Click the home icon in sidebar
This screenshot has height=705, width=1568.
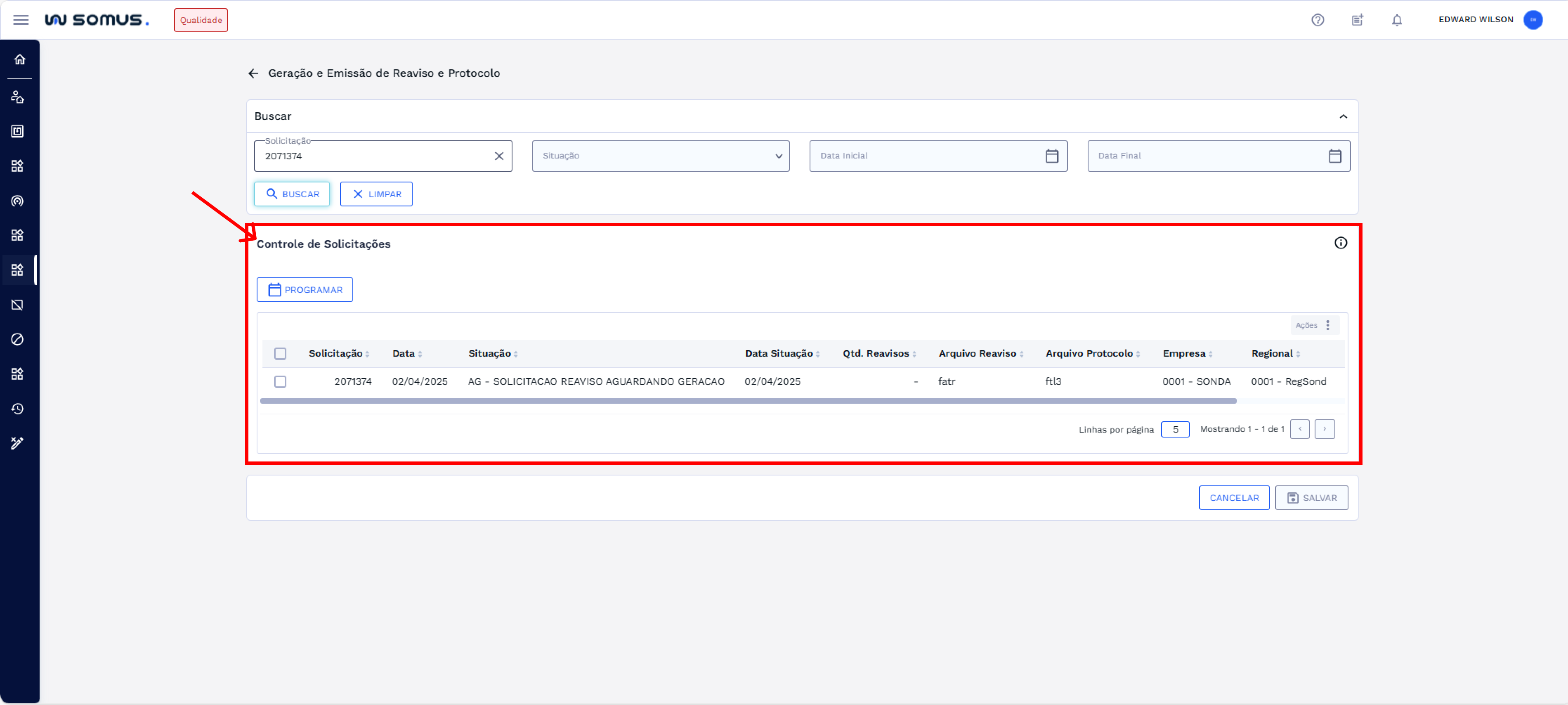(x=19, y=59)
